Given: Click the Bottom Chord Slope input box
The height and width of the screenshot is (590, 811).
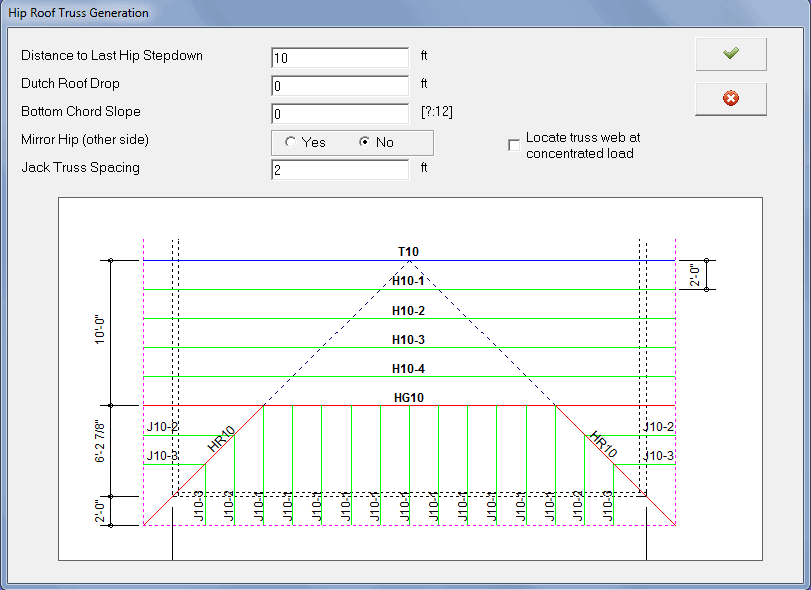Looking at the screenshot, I should coord(339,114).
